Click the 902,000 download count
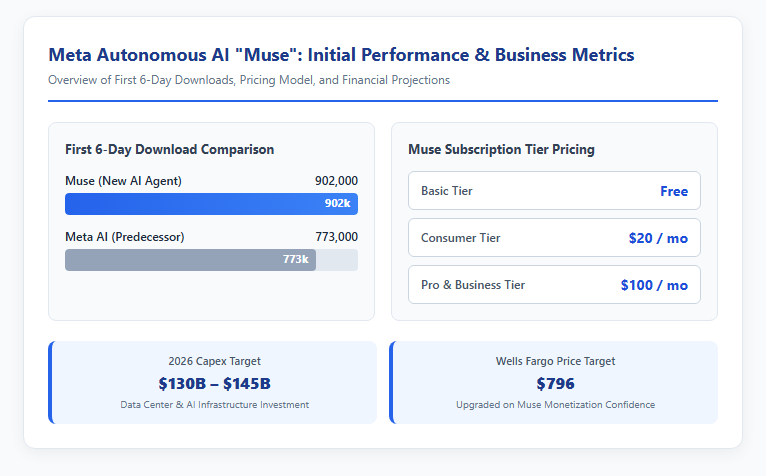 [336, 181]
